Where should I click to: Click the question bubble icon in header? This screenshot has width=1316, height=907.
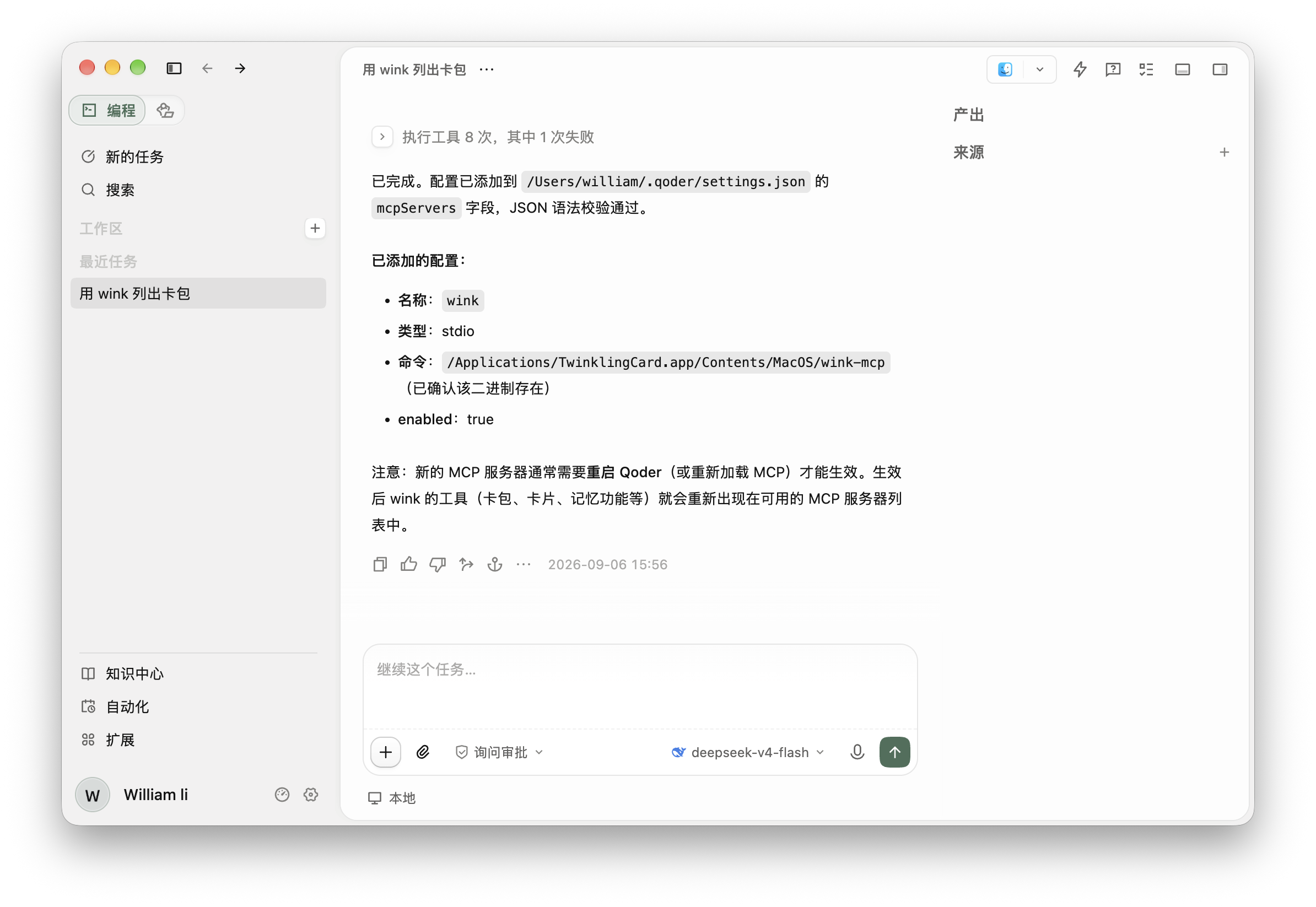[1113, 69]
